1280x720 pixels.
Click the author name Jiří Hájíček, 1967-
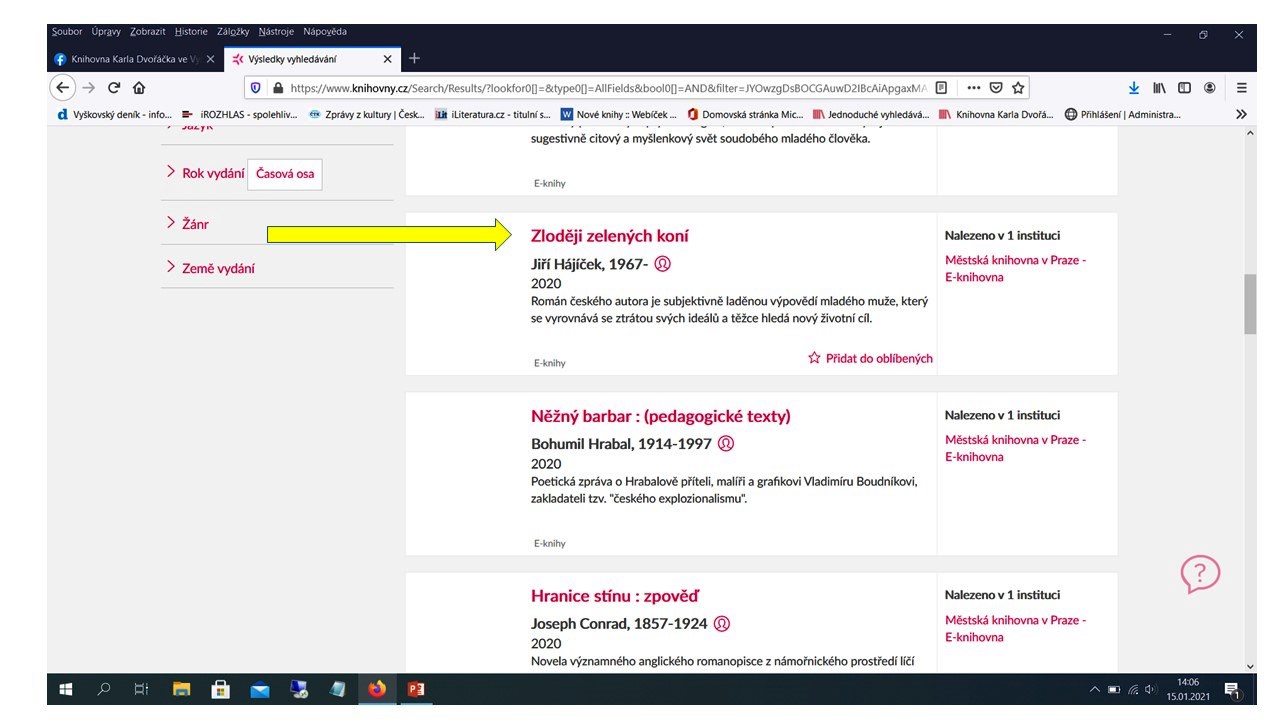tap(590, 264)
